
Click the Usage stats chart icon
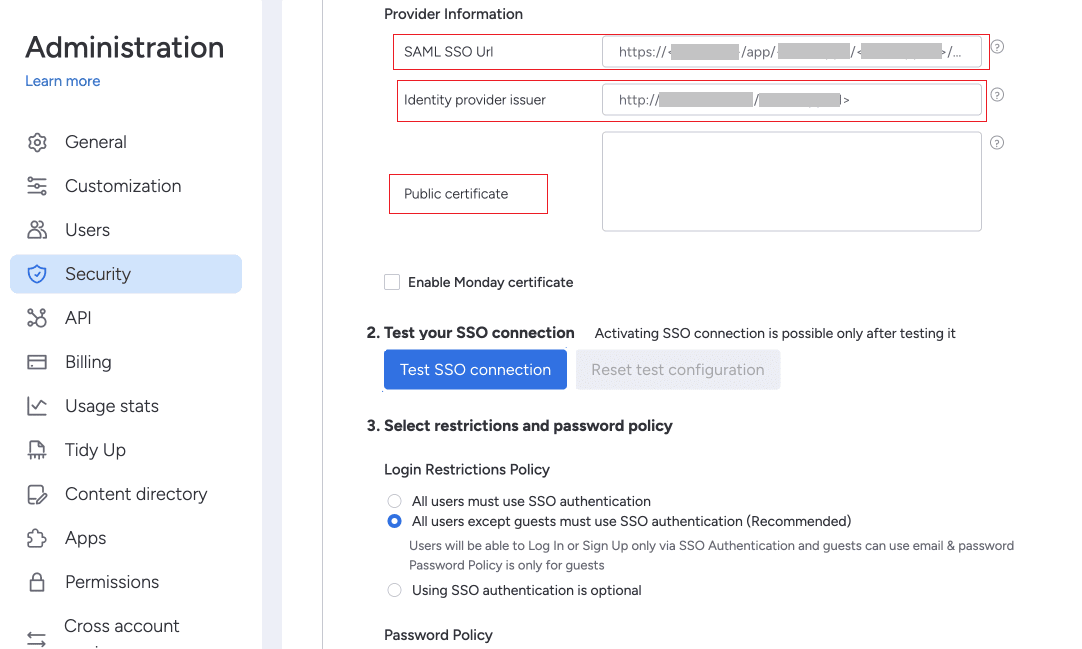point(37,406)
